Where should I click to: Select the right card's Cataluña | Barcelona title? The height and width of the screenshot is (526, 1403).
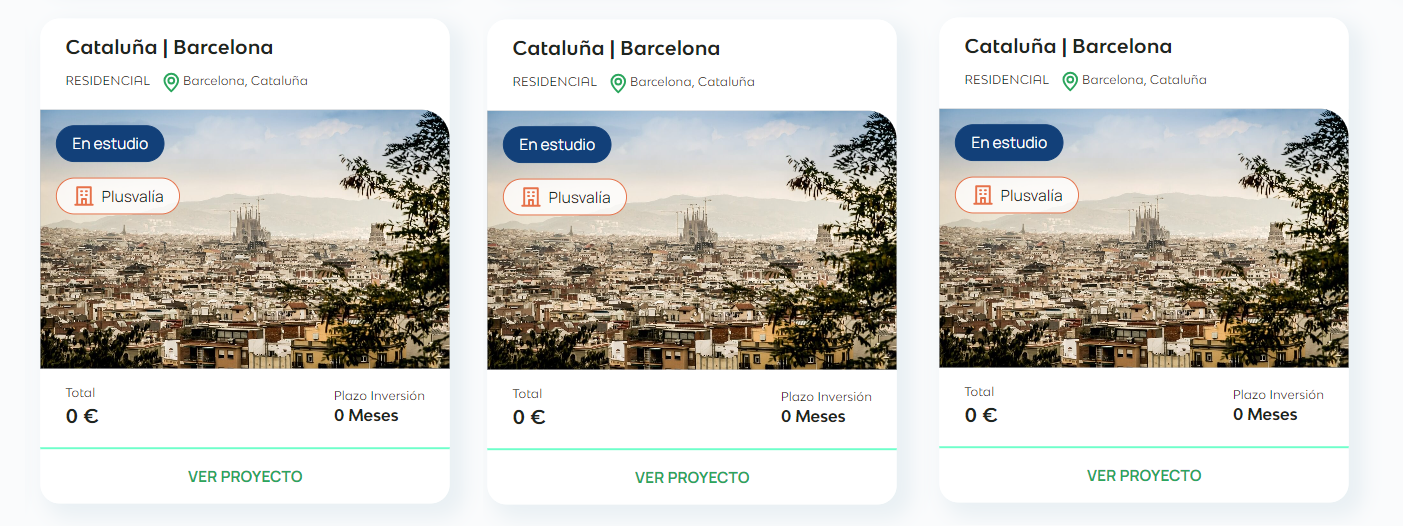click(1068, 46)
